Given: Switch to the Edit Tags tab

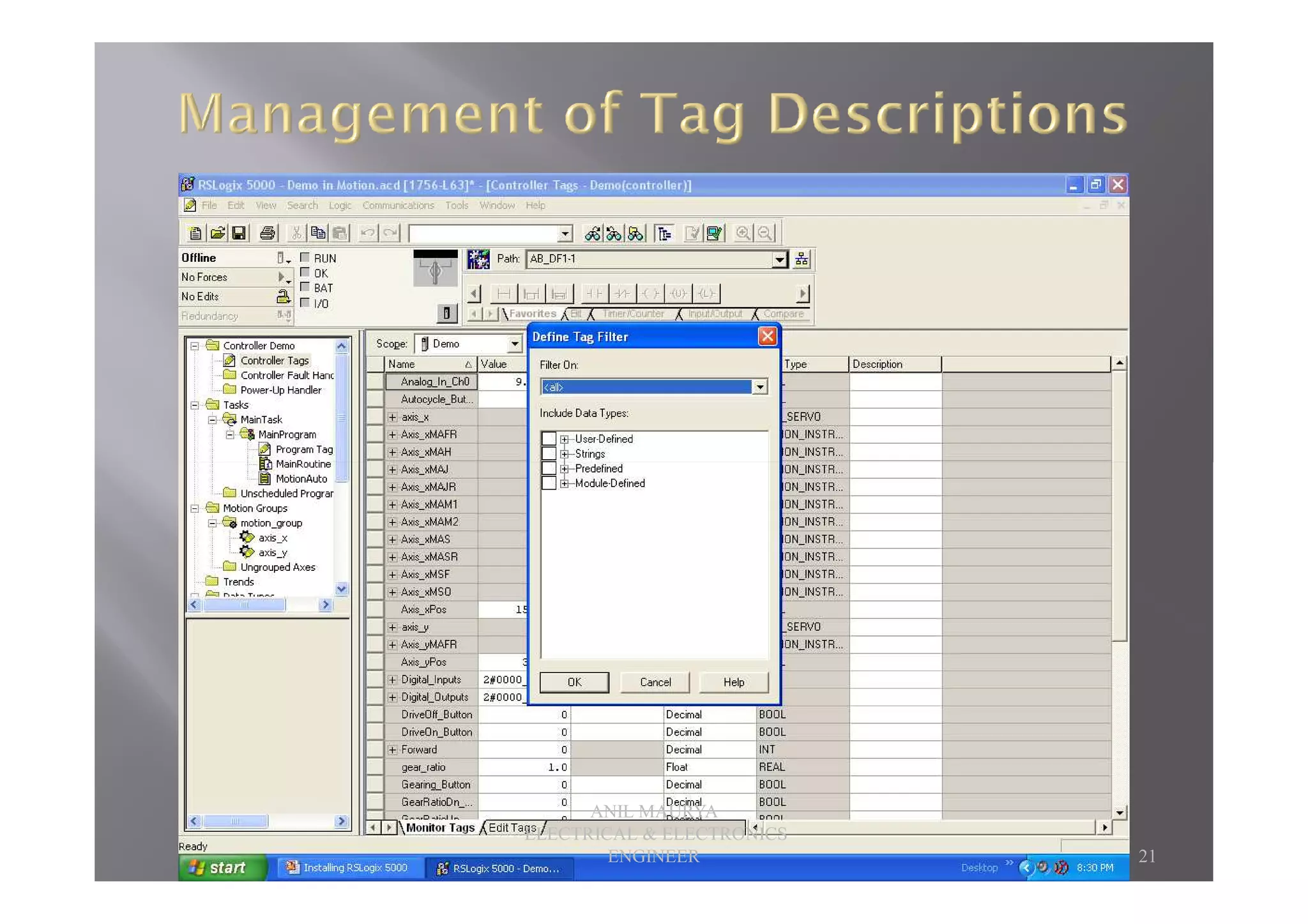Looking at the screenshot, I should (512, 828).
